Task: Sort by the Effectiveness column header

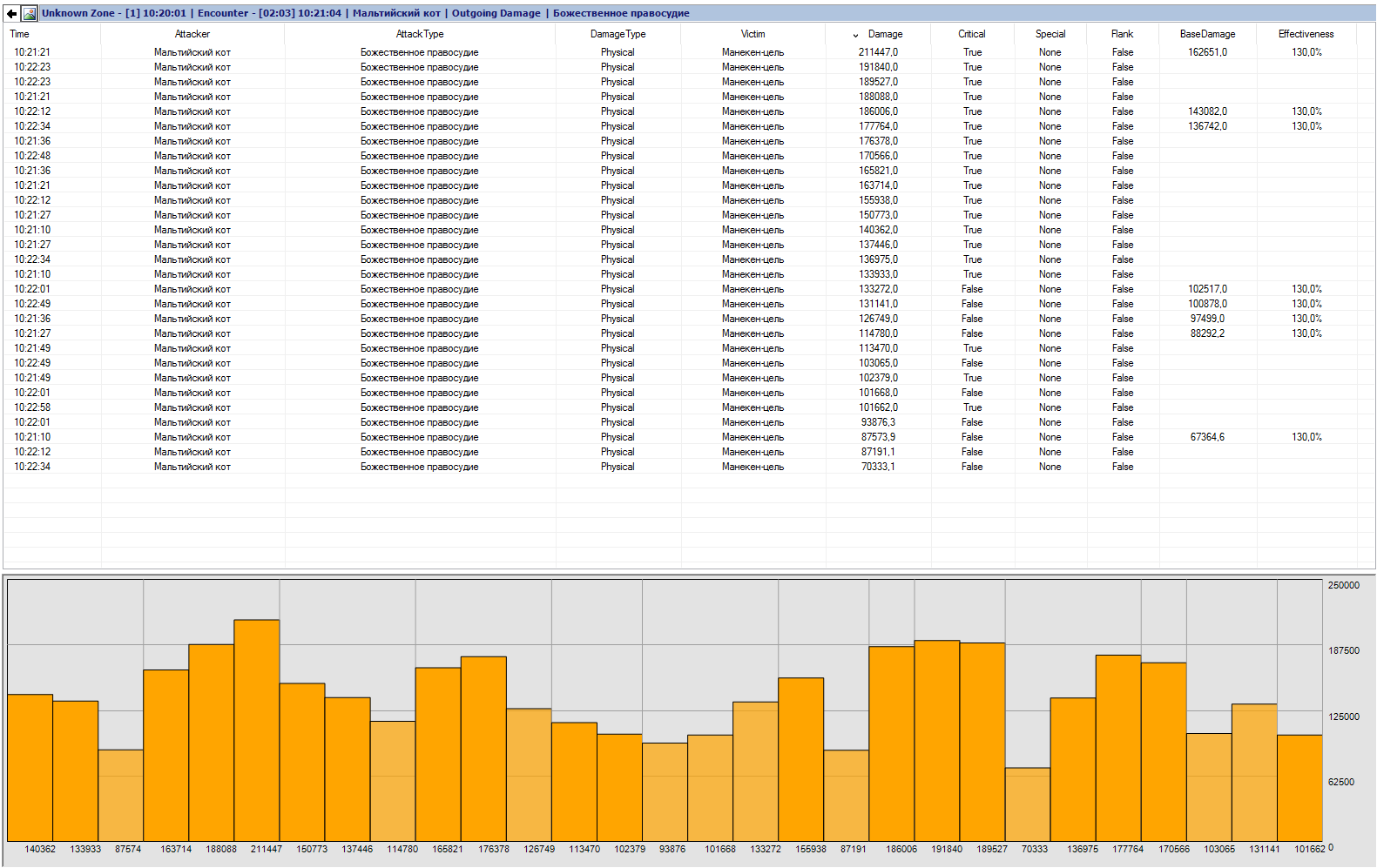Action: pyautogui.click(x=1306, y=34)
